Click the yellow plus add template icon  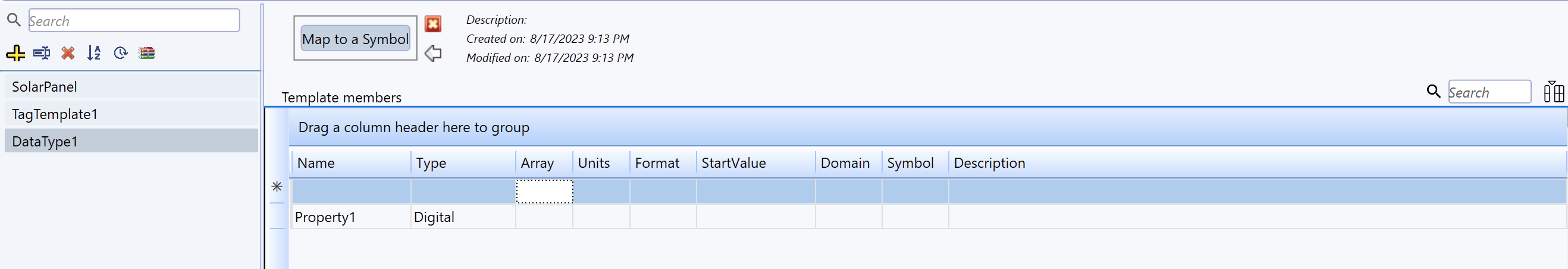click(15, 54)
